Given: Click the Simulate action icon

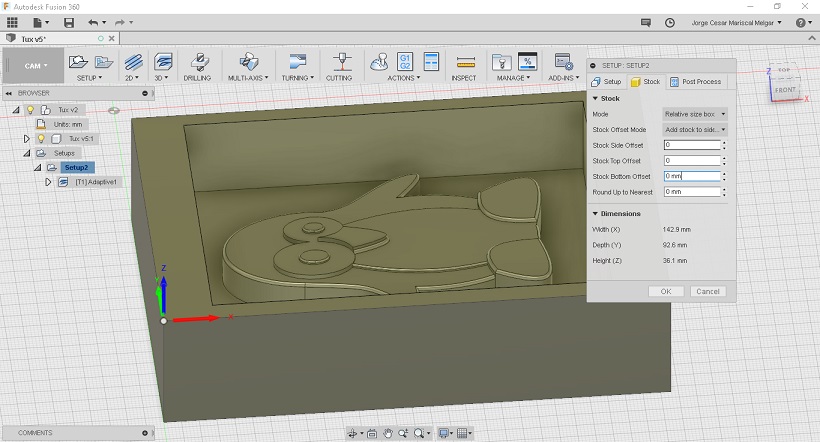Looking at the screenshot, I should [x=379, y=62].
